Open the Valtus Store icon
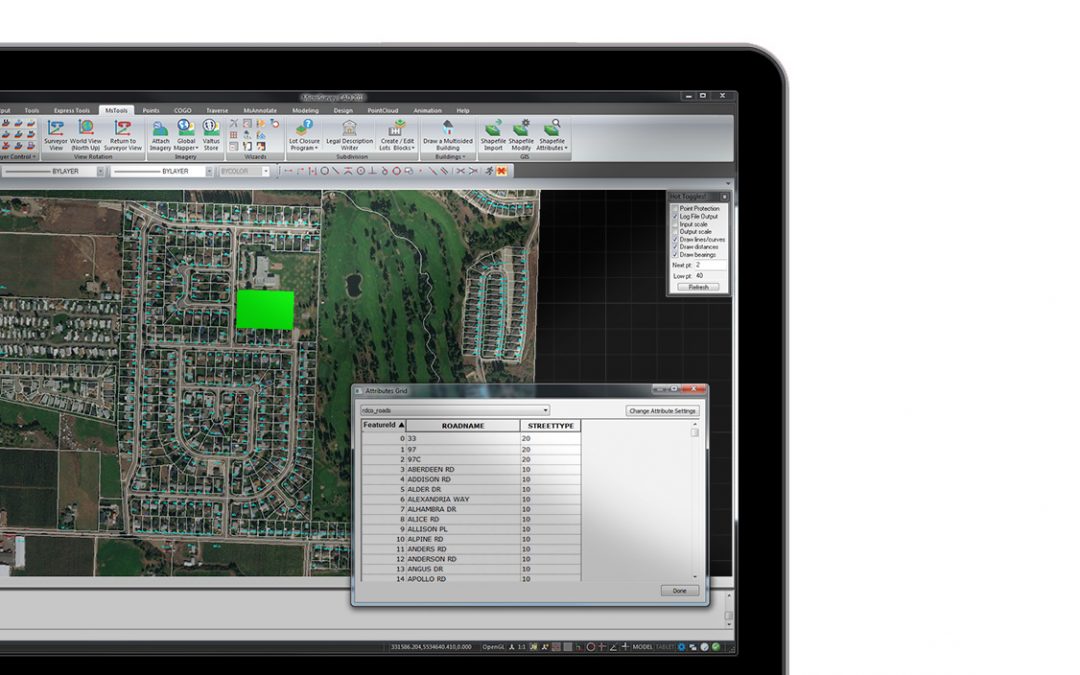This screenshot has width=1080, height=675. (211, 129)
